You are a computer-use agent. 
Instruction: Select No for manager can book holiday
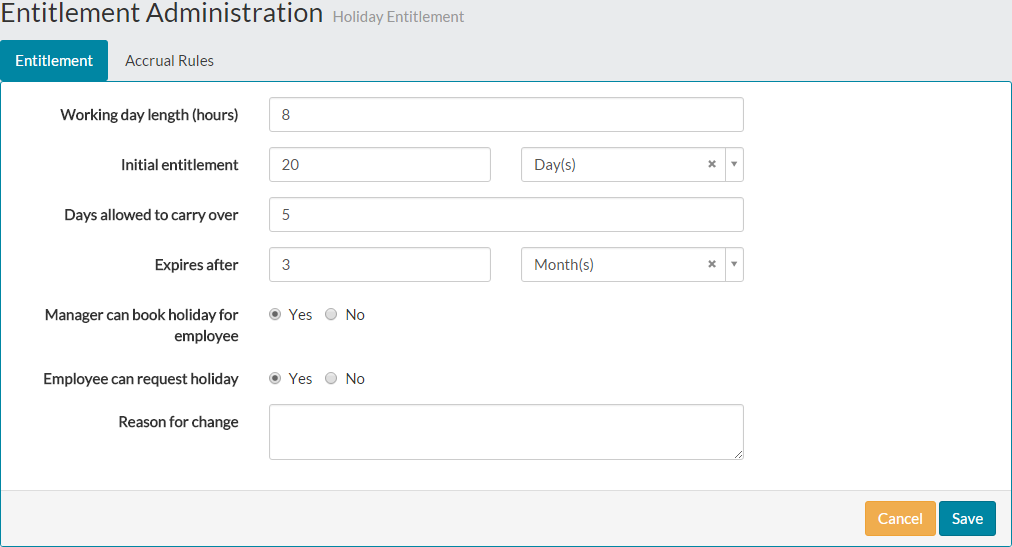tap(331, 315)
